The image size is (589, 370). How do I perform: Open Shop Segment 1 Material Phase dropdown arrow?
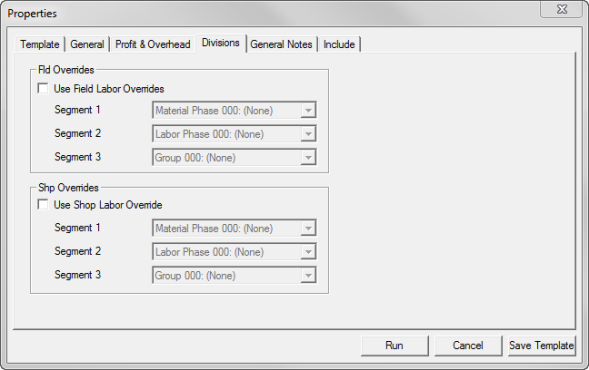[308, 228]
